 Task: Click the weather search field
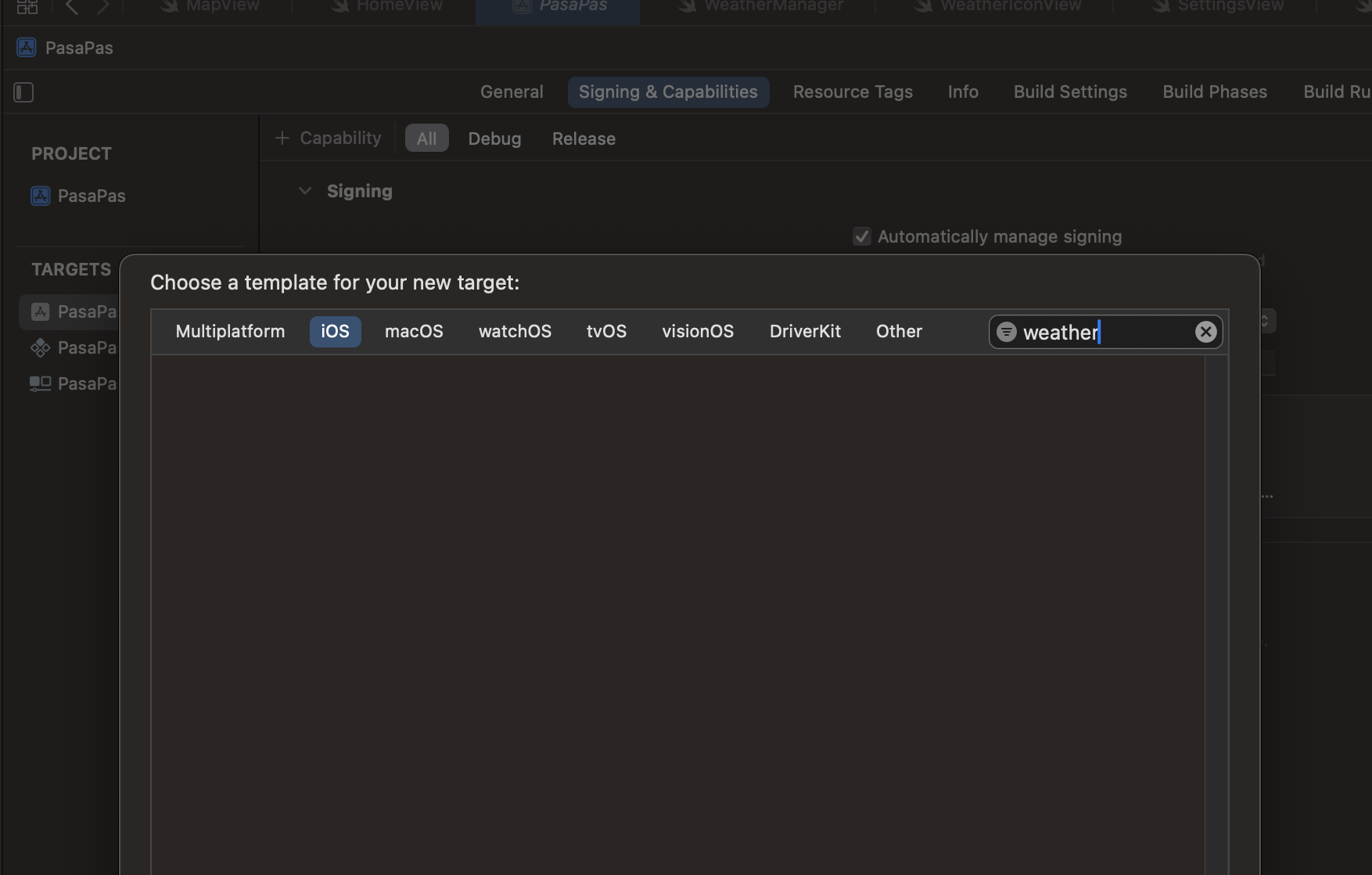point(1105,332)
